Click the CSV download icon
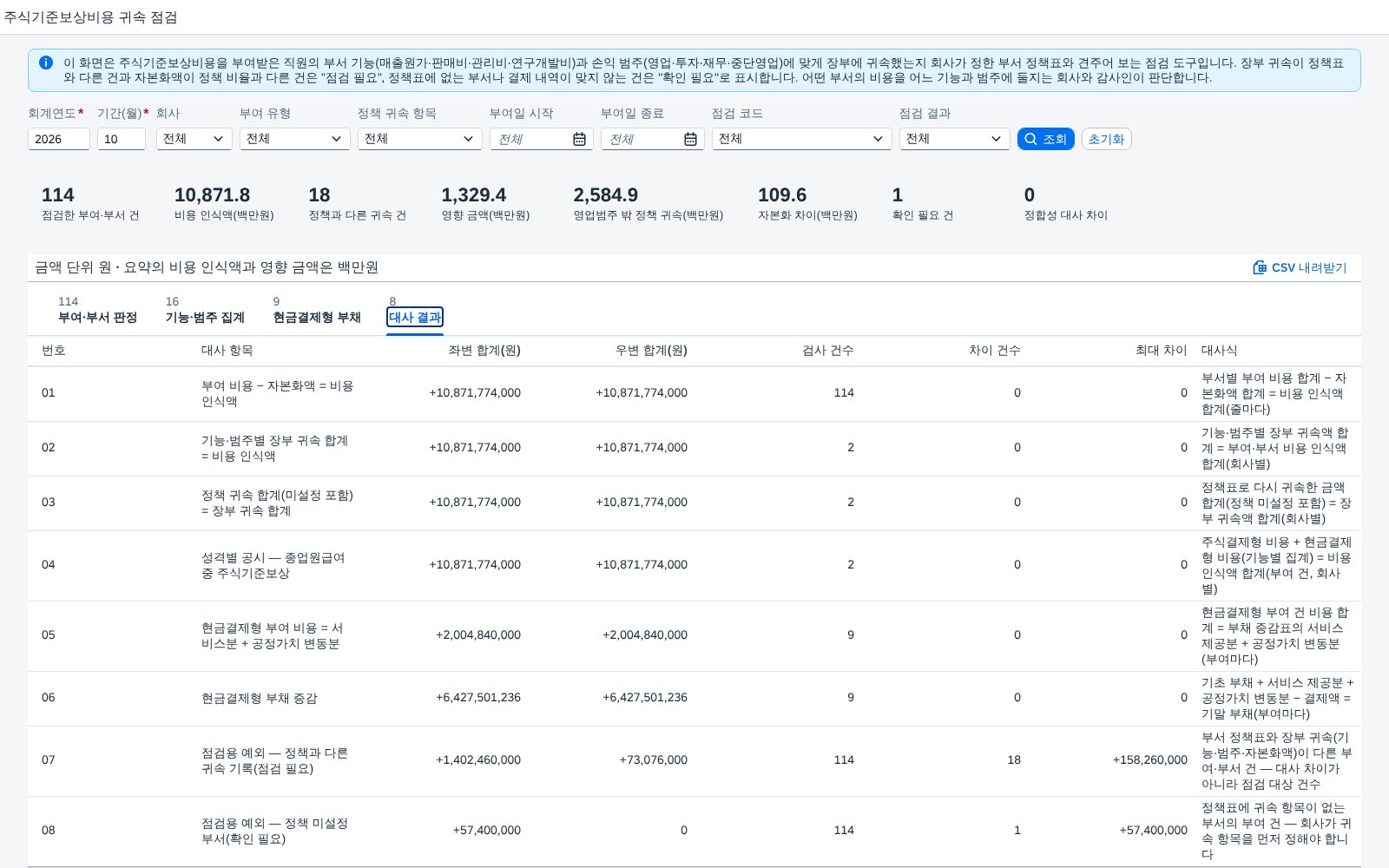This screenshot has width=1389, height=868. point(1260,267)
